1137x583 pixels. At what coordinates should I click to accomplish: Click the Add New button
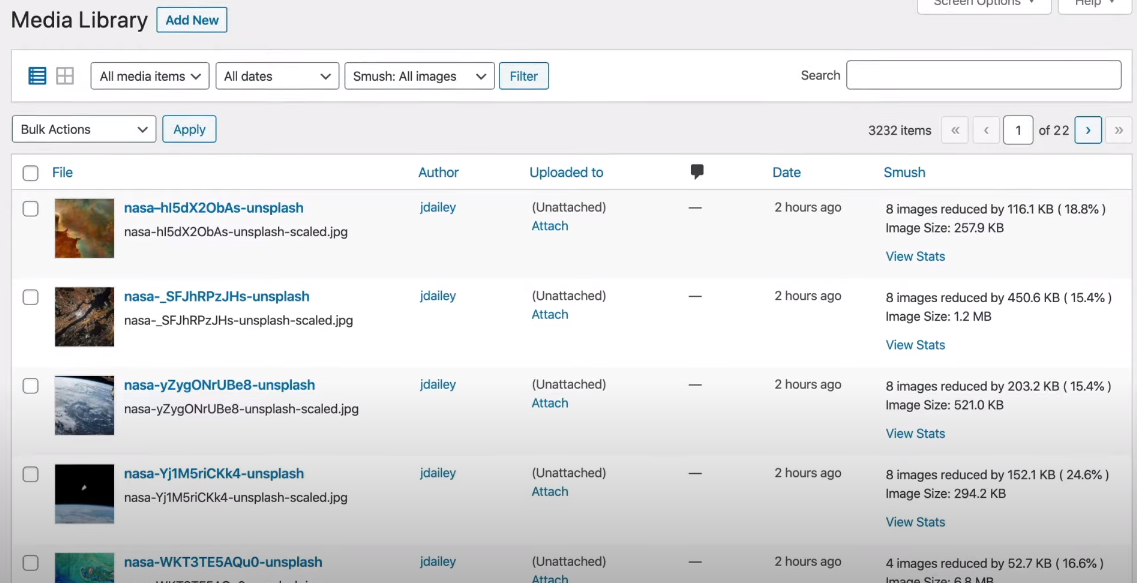pyautogui.click(x=192, y=20)
